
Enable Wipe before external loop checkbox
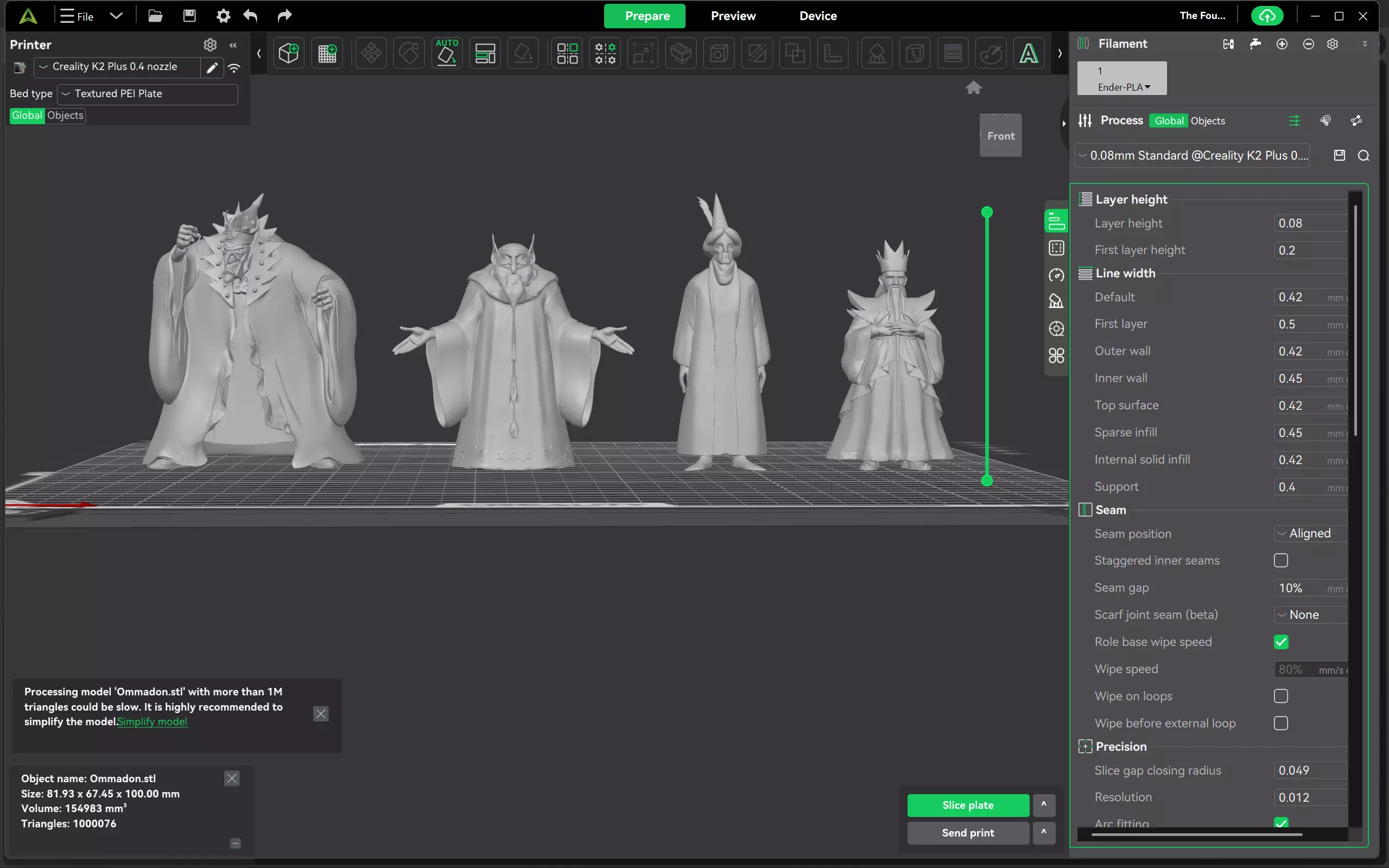click(1281, 723)
